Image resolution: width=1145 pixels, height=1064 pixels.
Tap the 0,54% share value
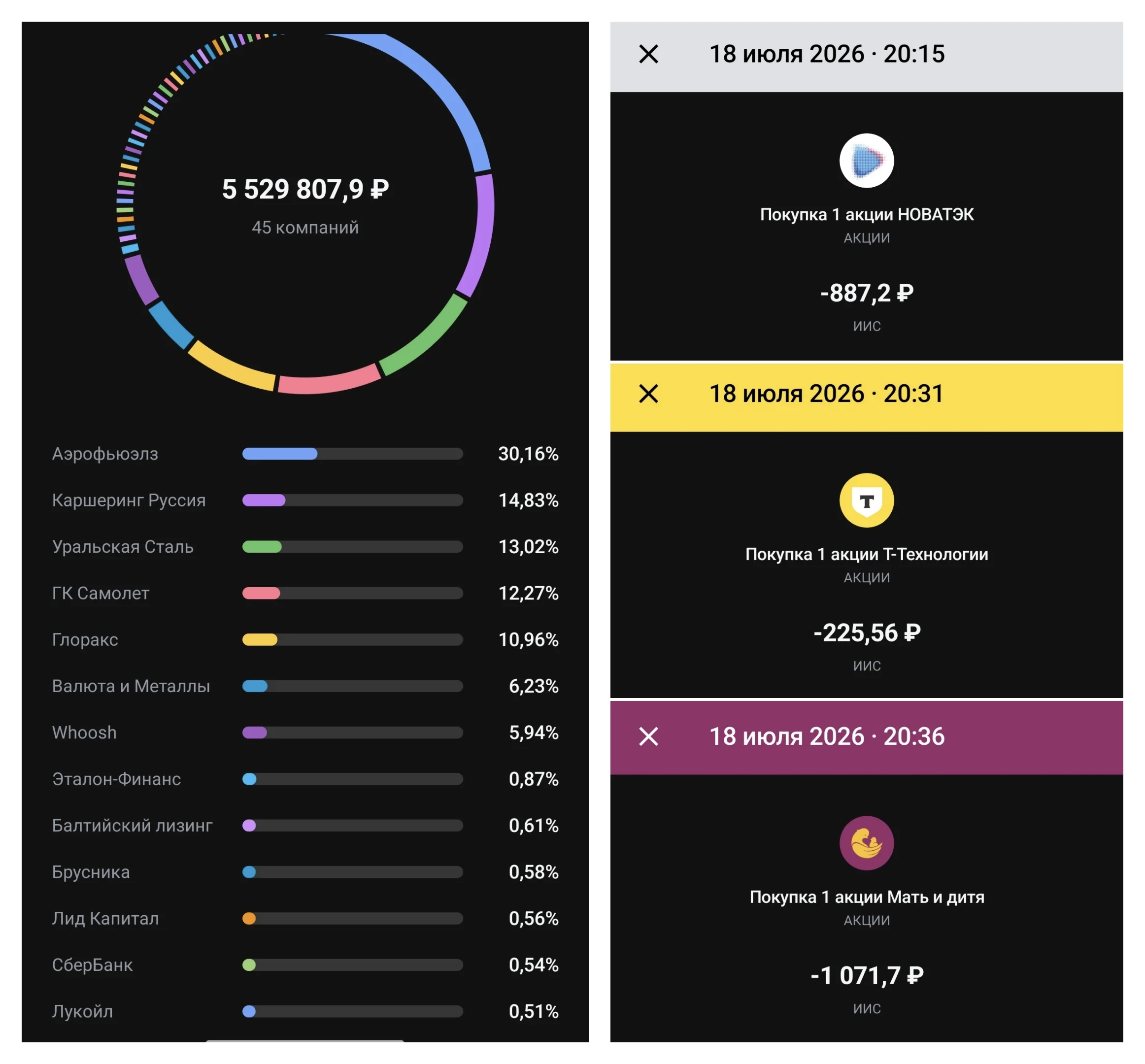[534, 965]
